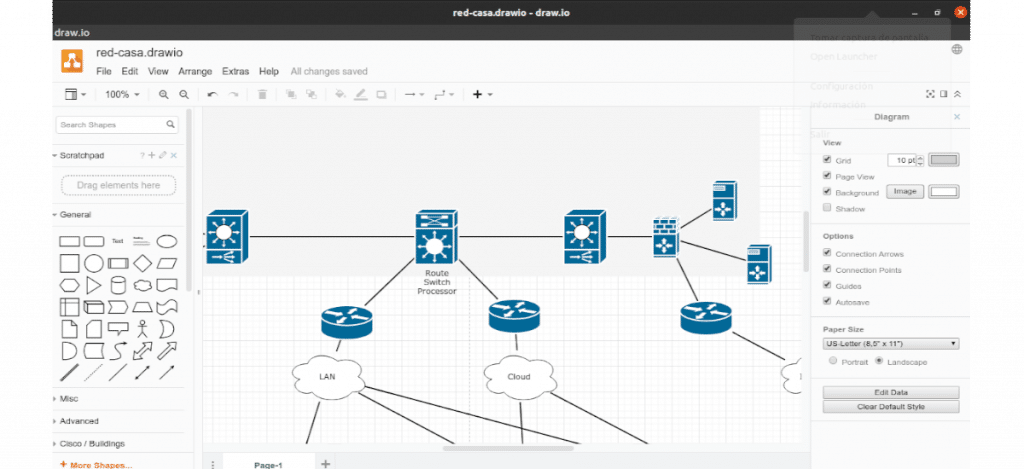
Task: Open the File menu
Action: (104, 71)
